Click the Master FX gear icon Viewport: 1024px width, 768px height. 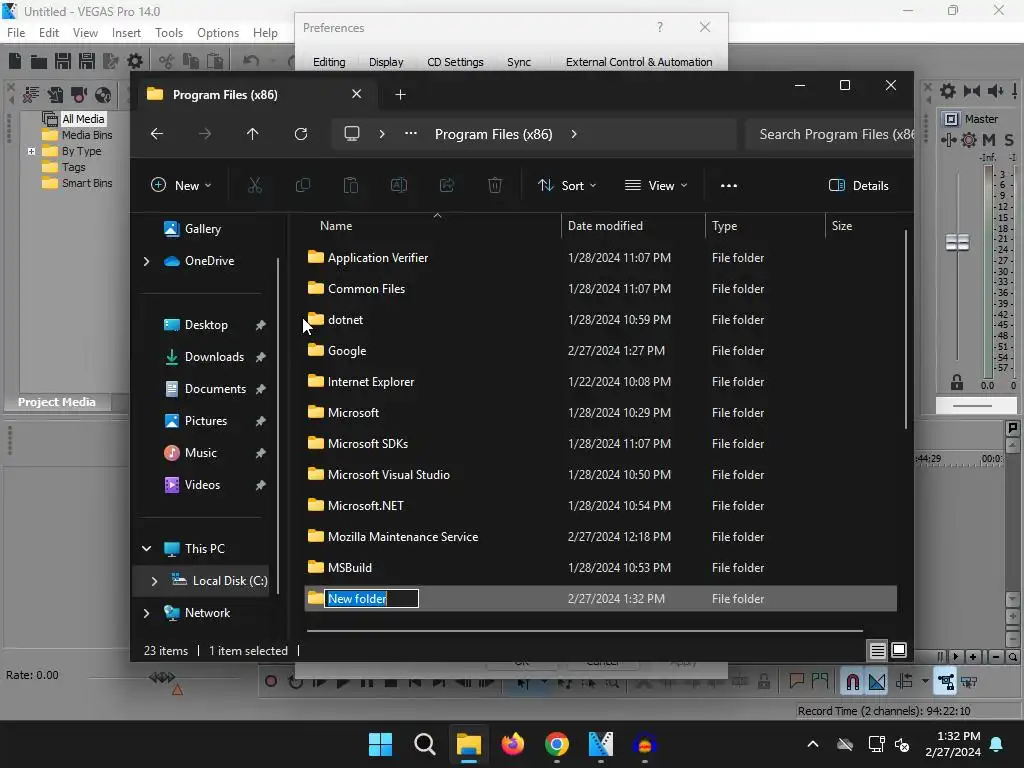point(969,139)
